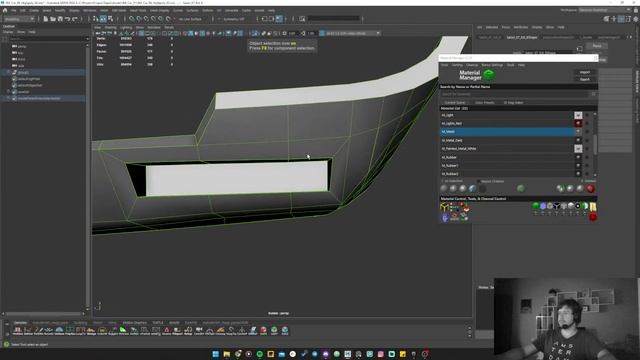Viewport: 640px width, 360px height.
Task: Select the 'Select by hierarchy' mode icon
Action: click(x=96, y=19)
